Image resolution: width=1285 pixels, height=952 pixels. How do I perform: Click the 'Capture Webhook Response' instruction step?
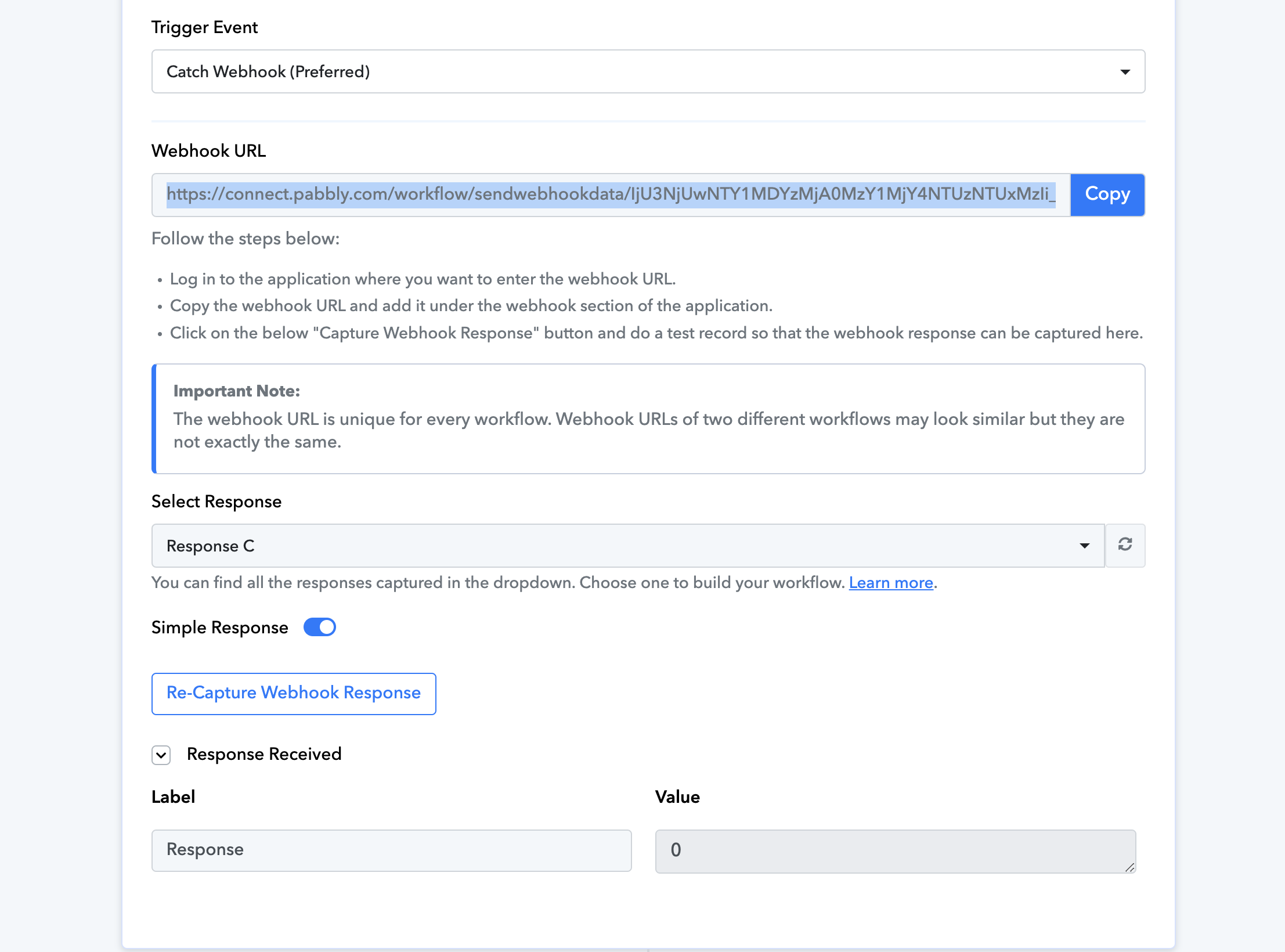tap(656, 333)
